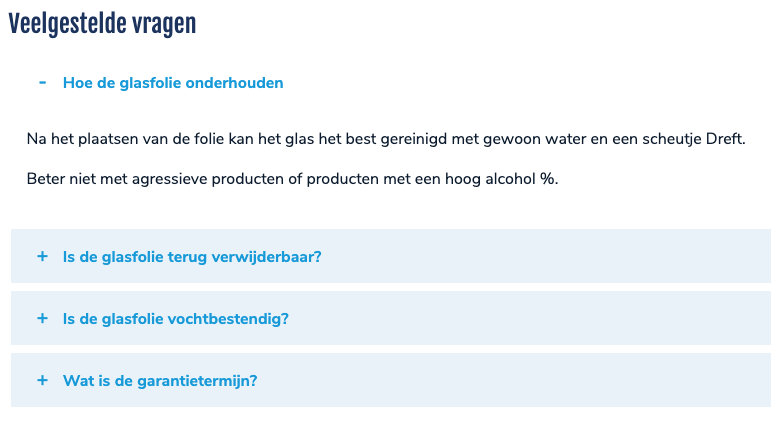Click the plus icon beside 'garantietermijn' question
The width and height of the screenshot is (771, 423).
(42, 380)
